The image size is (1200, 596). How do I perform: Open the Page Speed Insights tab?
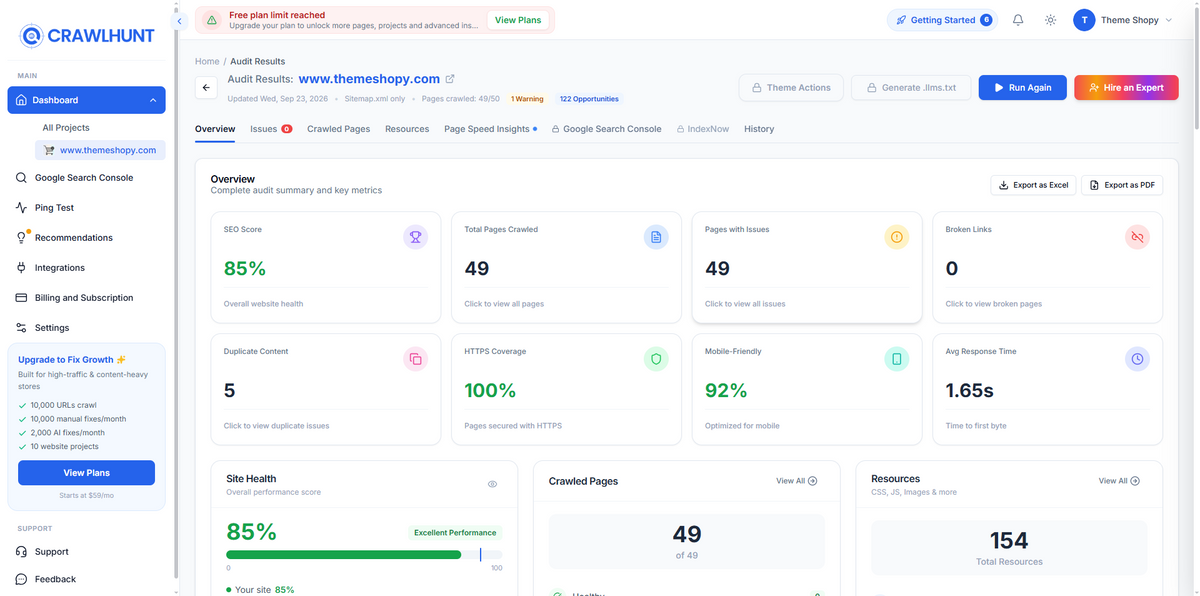490,129
